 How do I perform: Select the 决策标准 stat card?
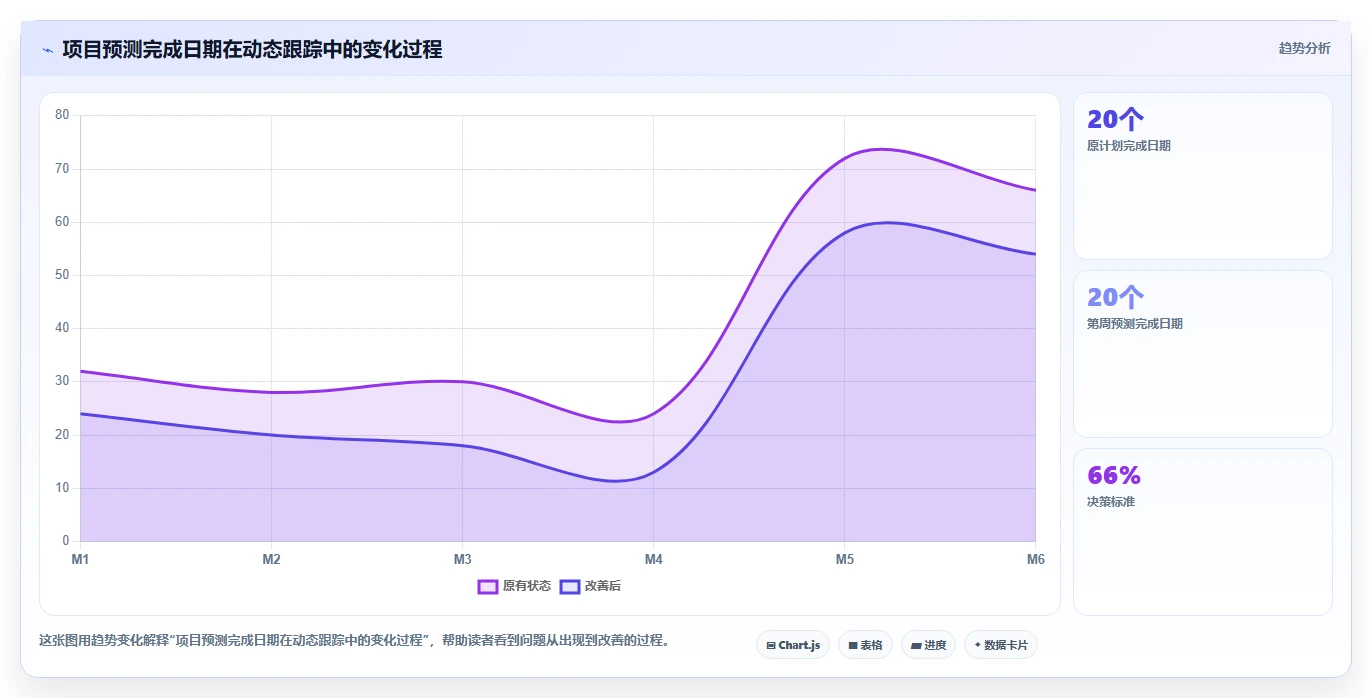tap(1202, 532)
